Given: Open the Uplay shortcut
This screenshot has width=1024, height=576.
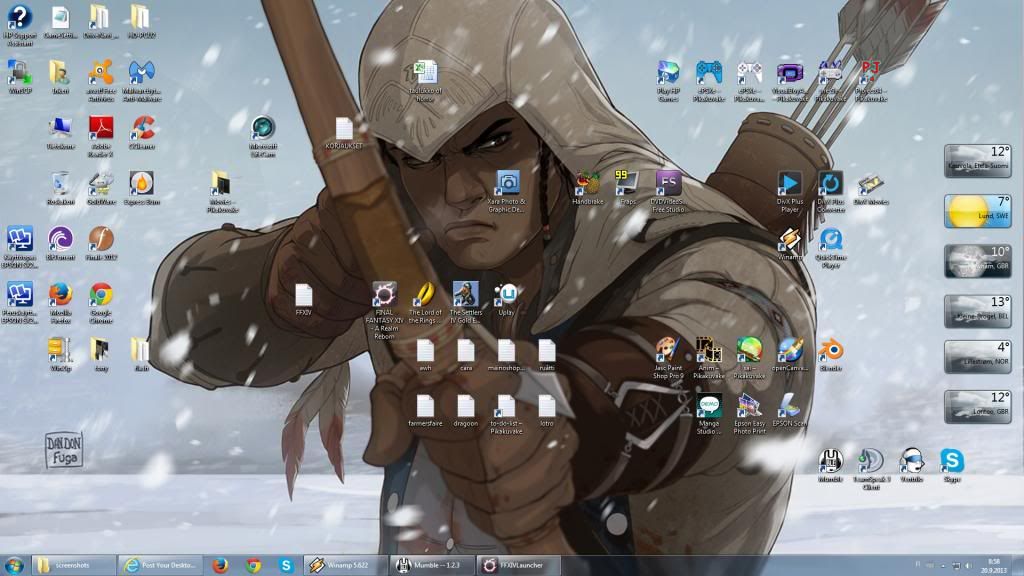Looking at the screenshot, I should [x=506, y=299].
